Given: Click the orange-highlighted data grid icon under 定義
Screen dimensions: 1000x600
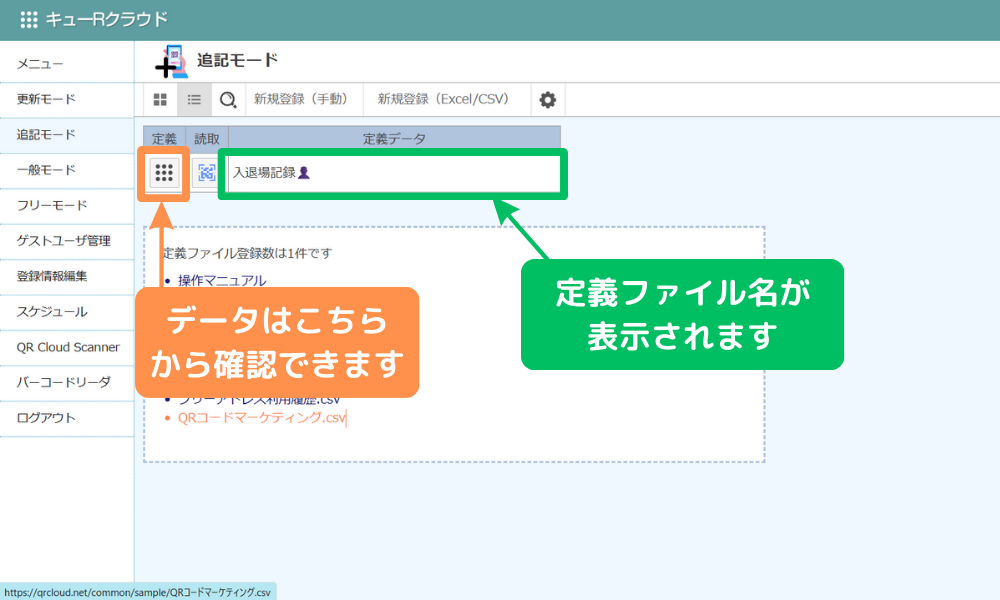Looking at the screenshot, I should coord(165,172).
